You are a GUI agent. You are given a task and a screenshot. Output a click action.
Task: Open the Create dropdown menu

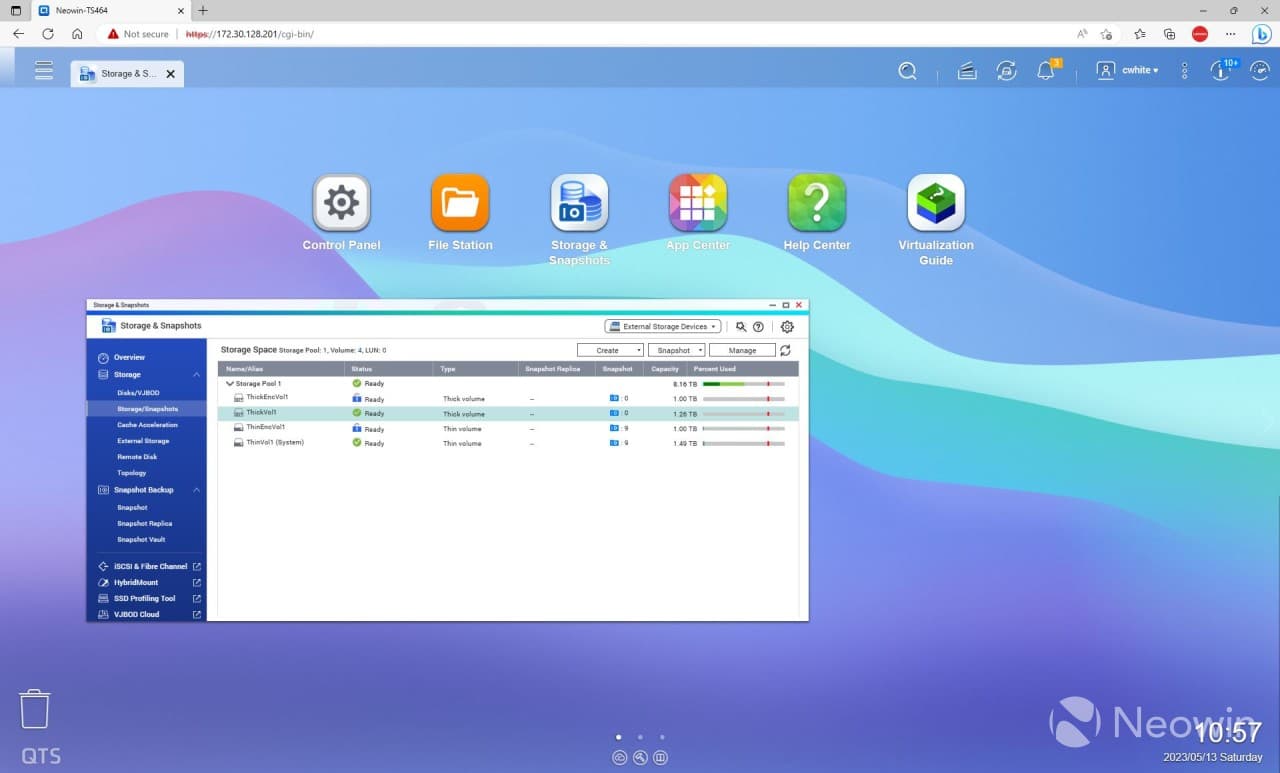(610, 349)
